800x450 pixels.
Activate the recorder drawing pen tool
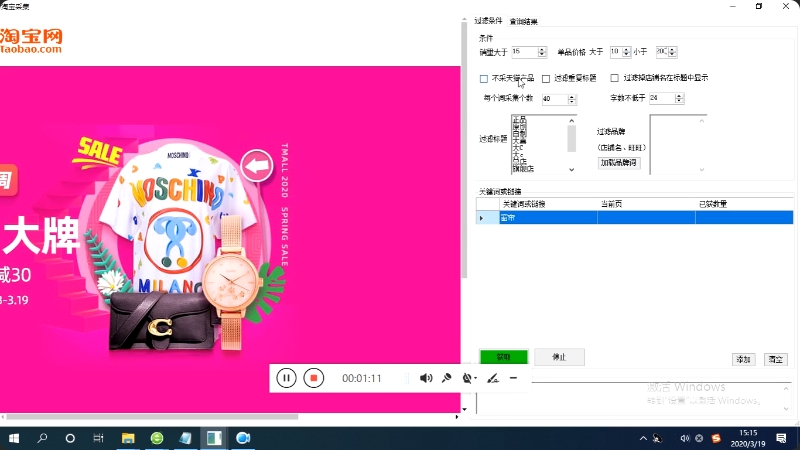tap(492, 378)
